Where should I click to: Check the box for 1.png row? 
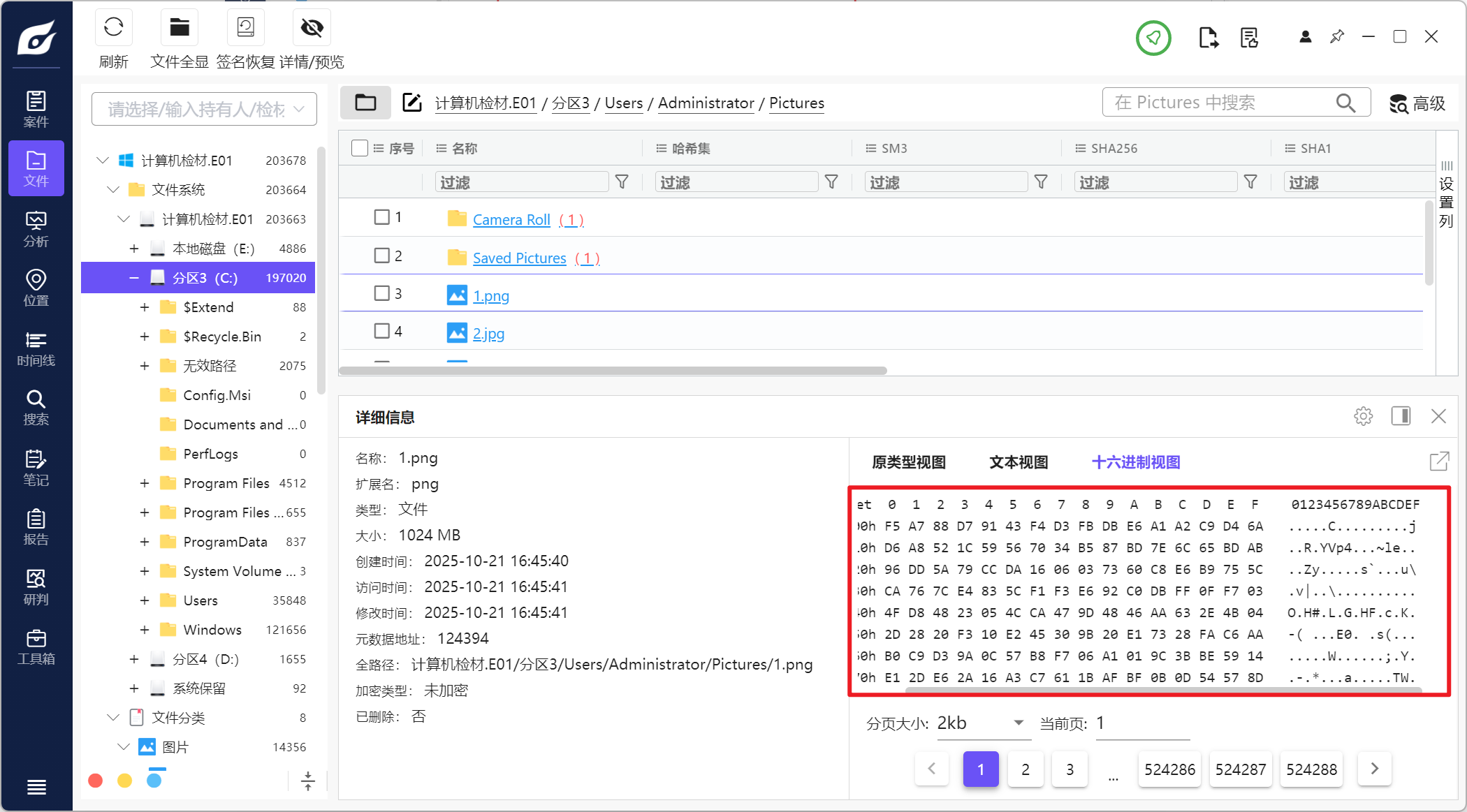pyautogui.click(x=381, y=293)
